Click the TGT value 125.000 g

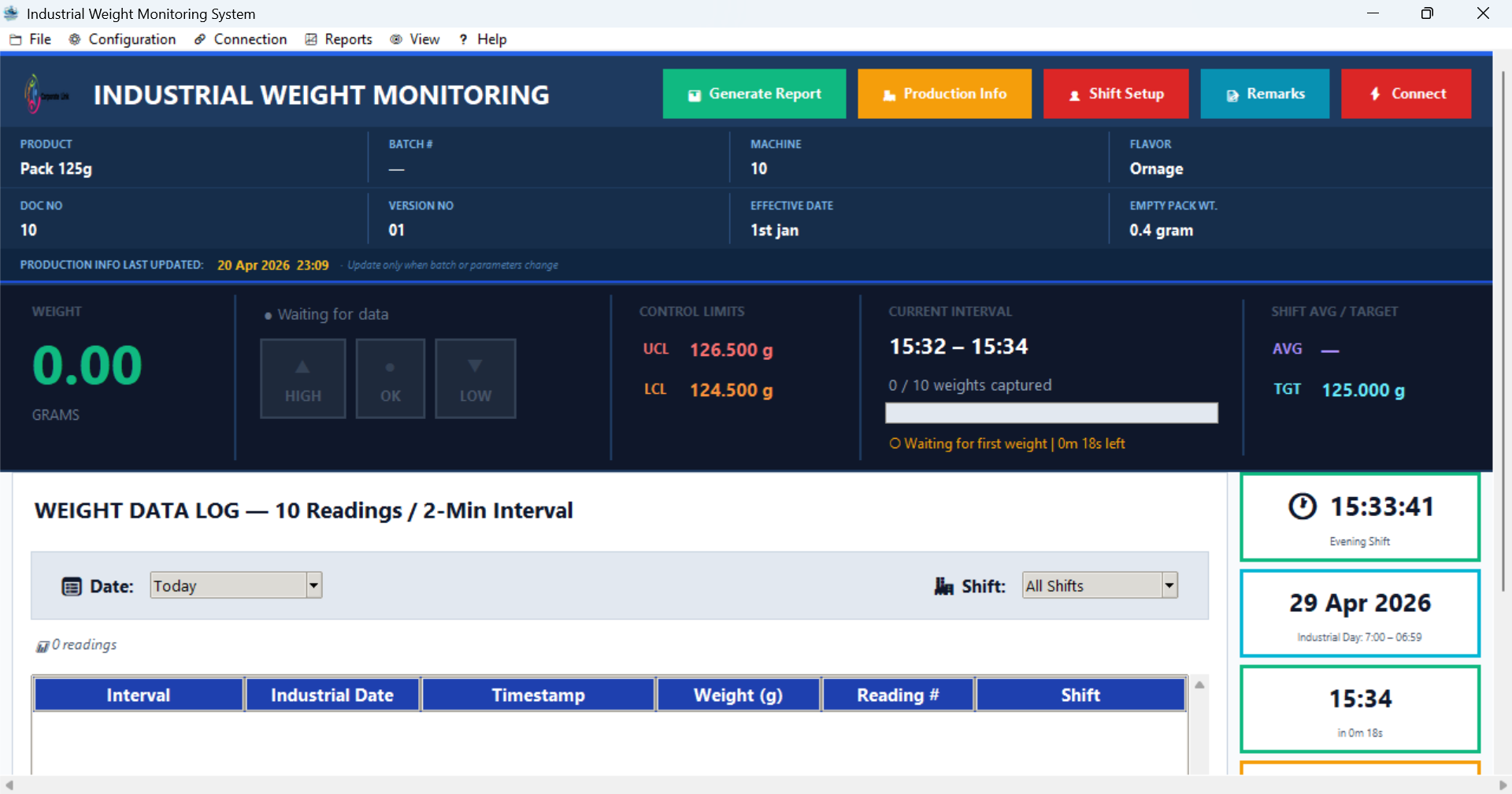1363,390
